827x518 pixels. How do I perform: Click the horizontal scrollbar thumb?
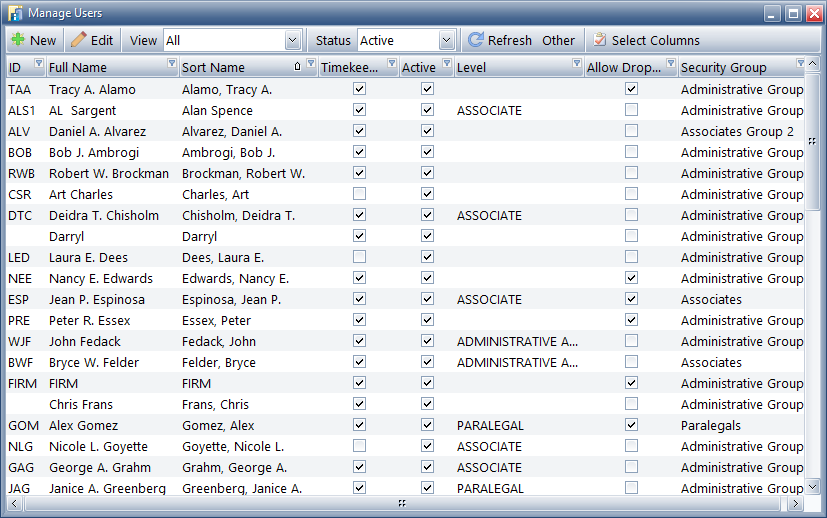click(402, 504)
